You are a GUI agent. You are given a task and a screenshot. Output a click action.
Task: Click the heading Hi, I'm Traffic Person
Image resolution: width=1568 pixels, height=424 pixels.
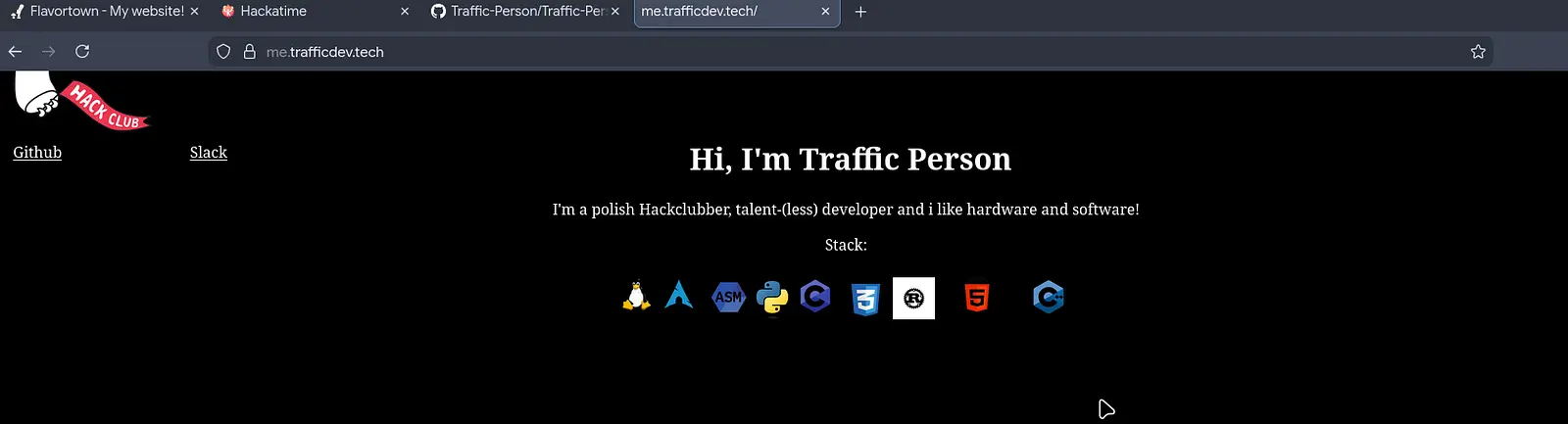point(851,159)
